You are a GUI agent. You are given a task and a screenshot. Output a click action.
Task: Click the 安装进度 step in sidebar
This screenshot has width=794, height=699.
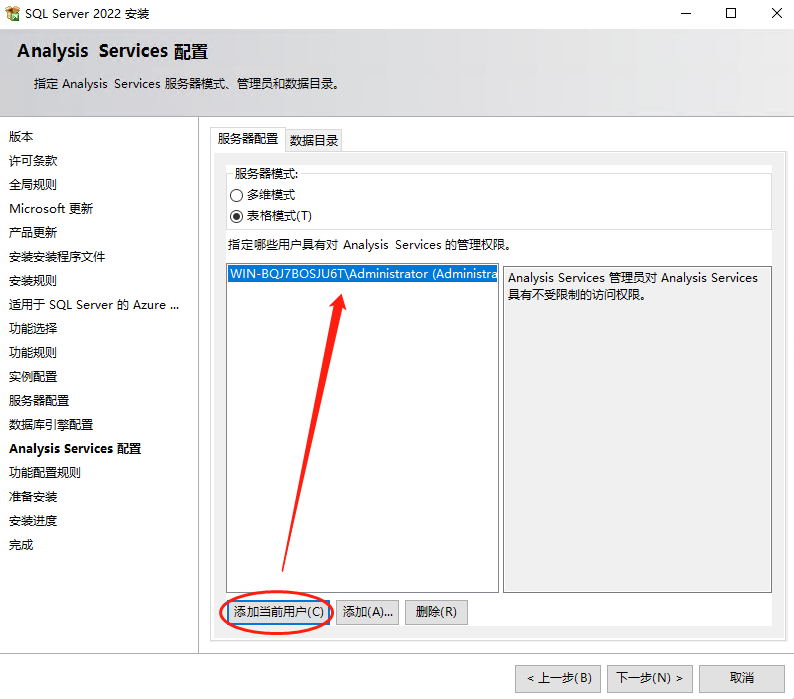pyautogui.click(x=33, y=521)
